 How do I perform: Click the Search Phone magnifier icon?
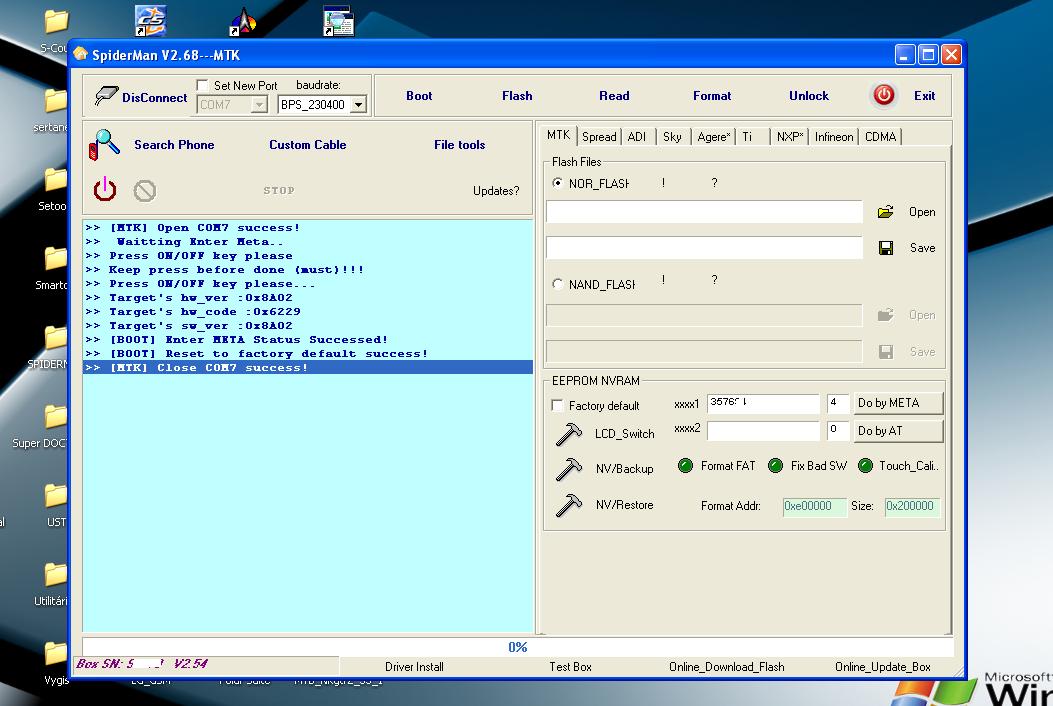104,144
